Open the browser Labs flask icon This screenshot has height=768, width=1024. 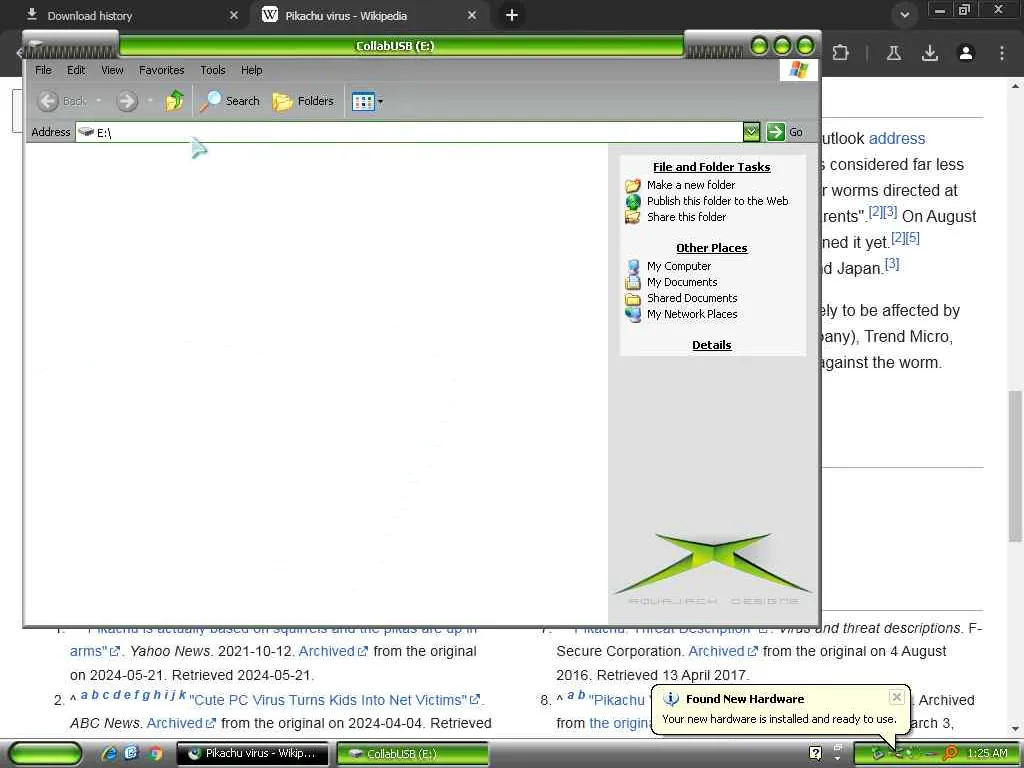point(894,53)
